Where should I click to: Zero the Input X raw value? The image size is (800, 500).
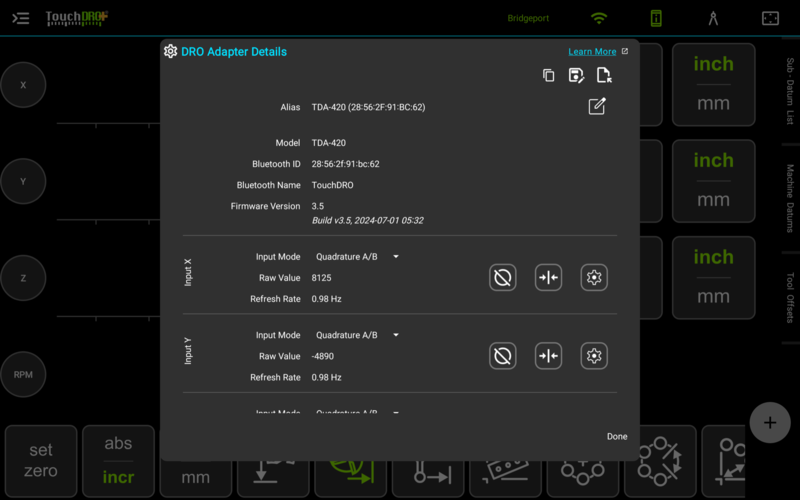tap(548, 278)
